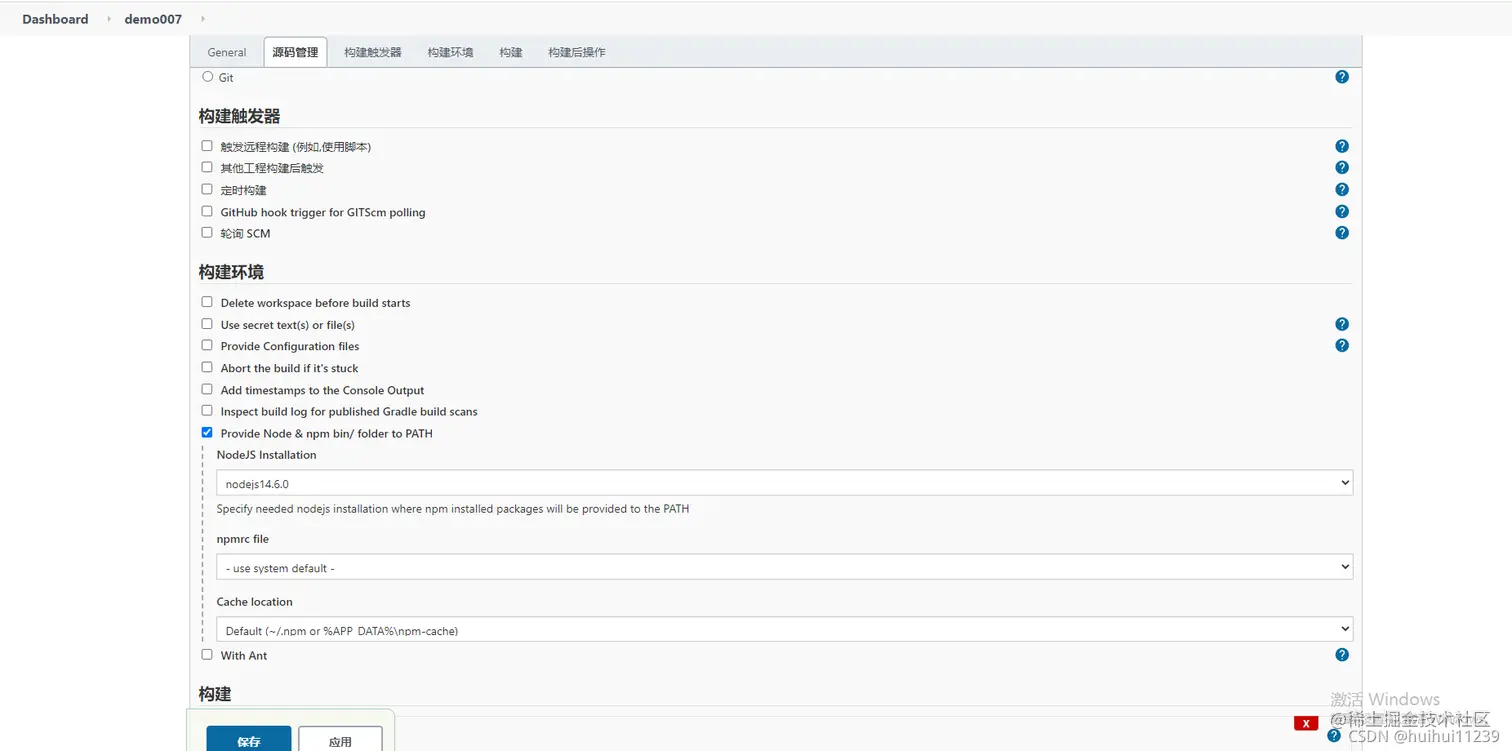
Task: Switch to 构建环境 tab
Action: click(450, 52)
